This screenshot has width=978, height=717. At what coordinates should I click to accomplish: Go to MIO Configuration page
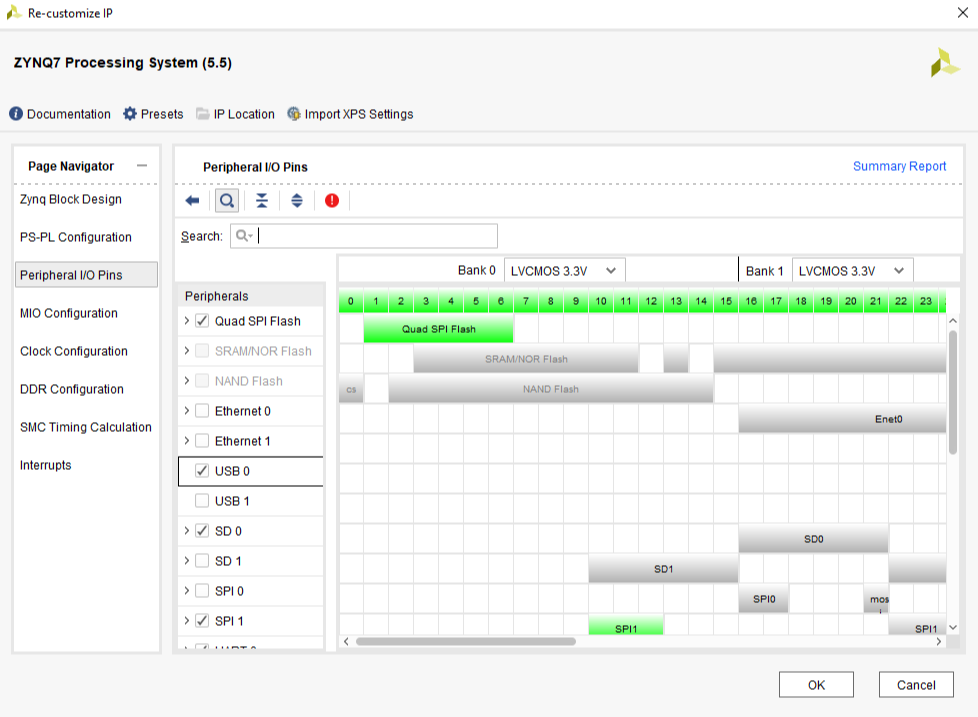click(x=69, y=314)
